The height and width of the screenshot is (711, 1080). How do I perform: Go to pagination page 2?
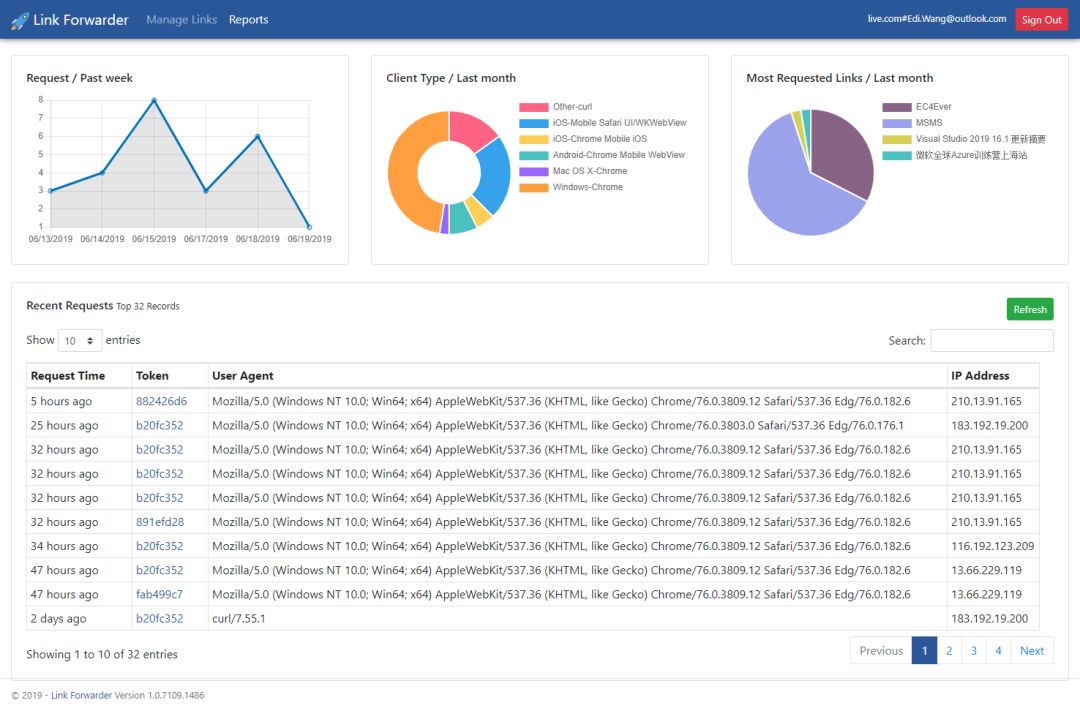coord(949,650)
